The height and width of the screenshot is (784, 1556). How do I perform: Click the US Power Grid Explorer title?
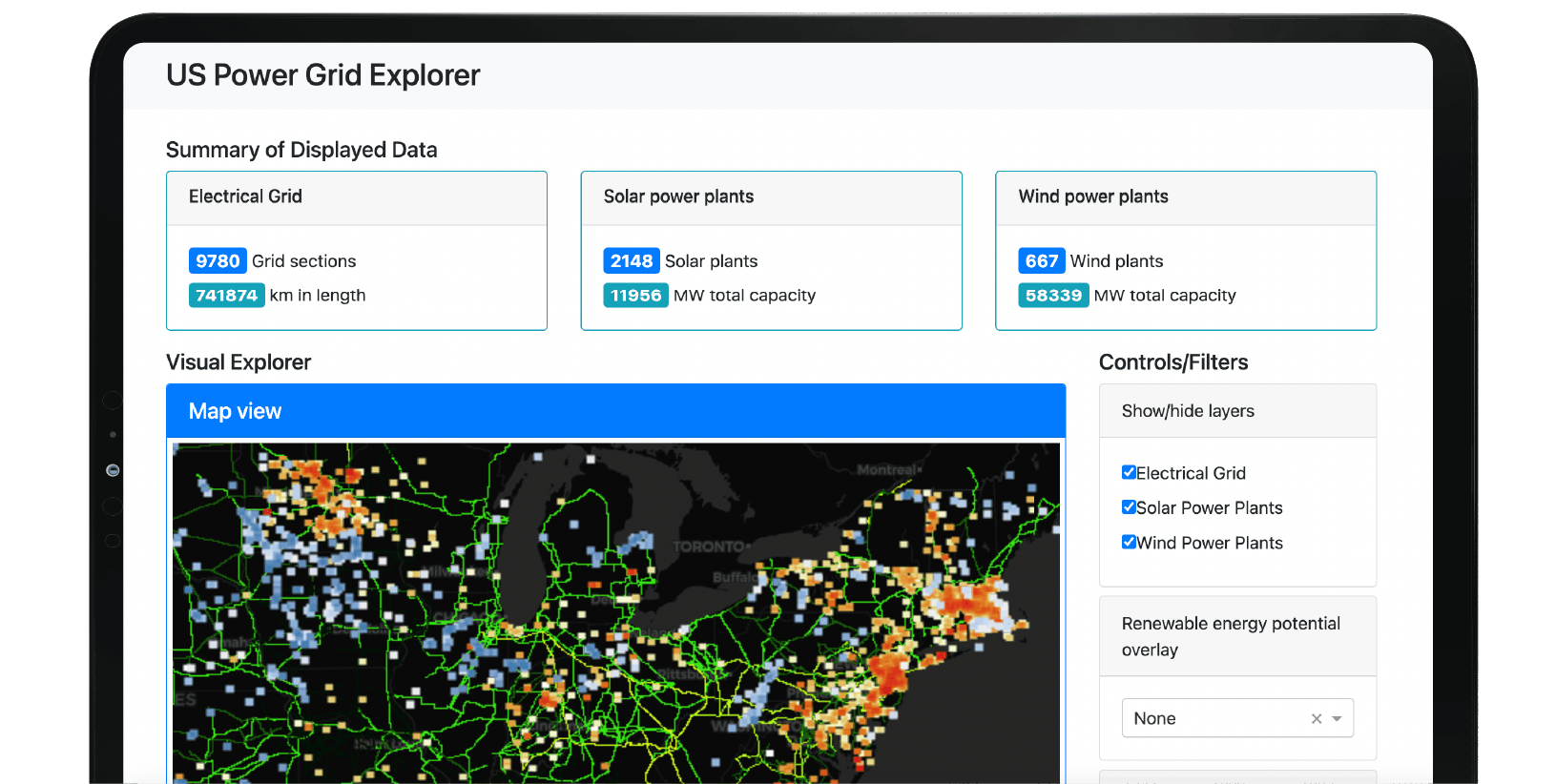pyautogui.click(x=322, y=75)
